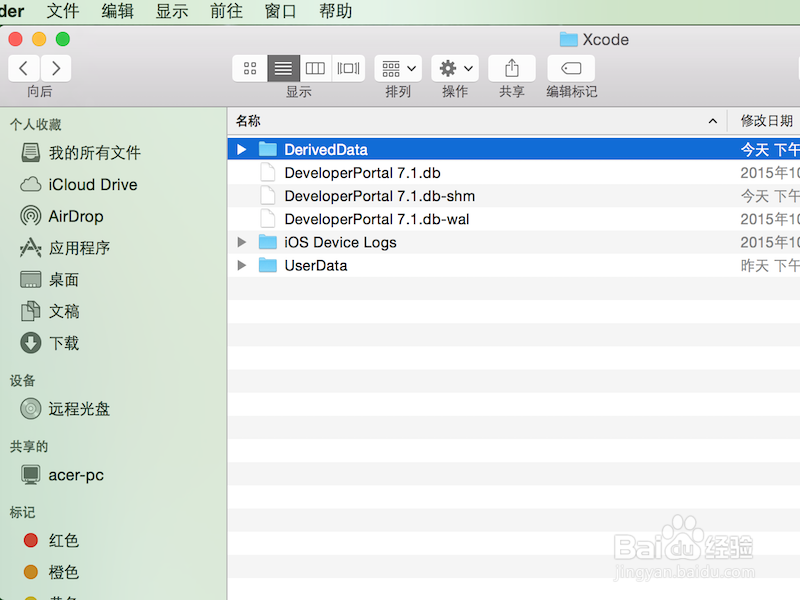Click the back navigation arrow
This screenshot has width=800, height=600.
(22, 68)
